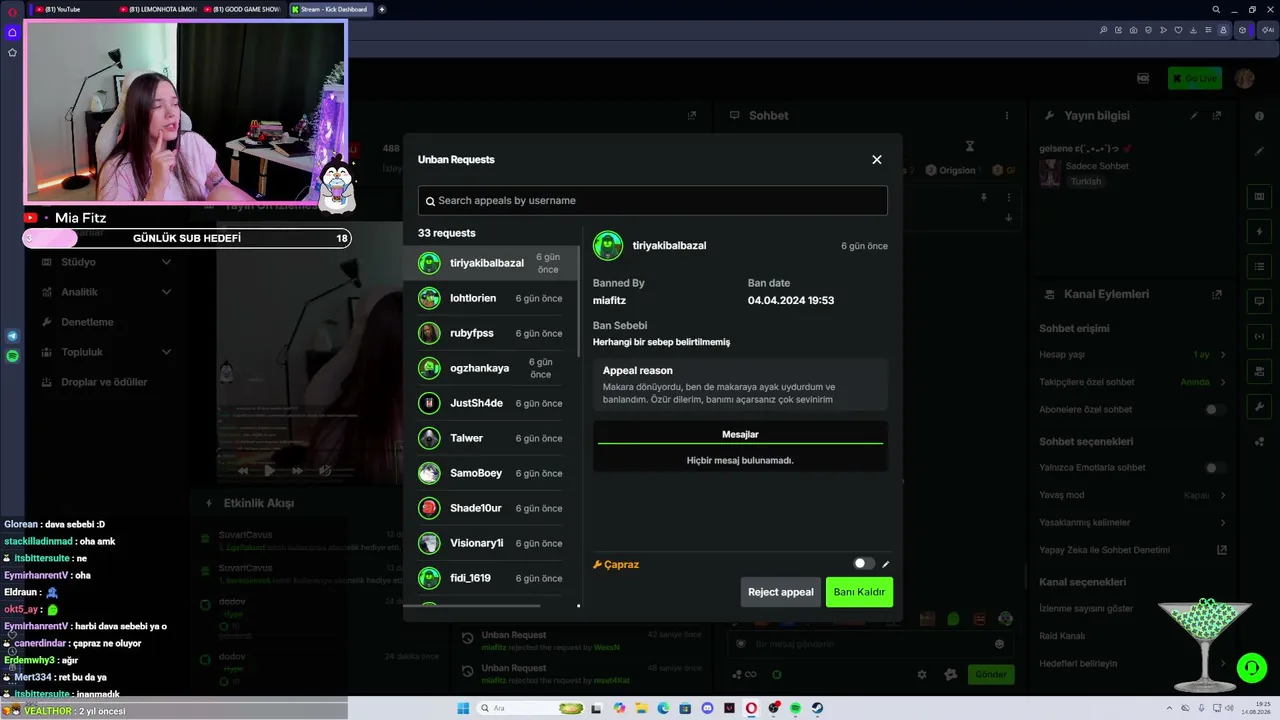
Task: Open Yavaş mod setting chevron
Action: [x=1222, y=495]
